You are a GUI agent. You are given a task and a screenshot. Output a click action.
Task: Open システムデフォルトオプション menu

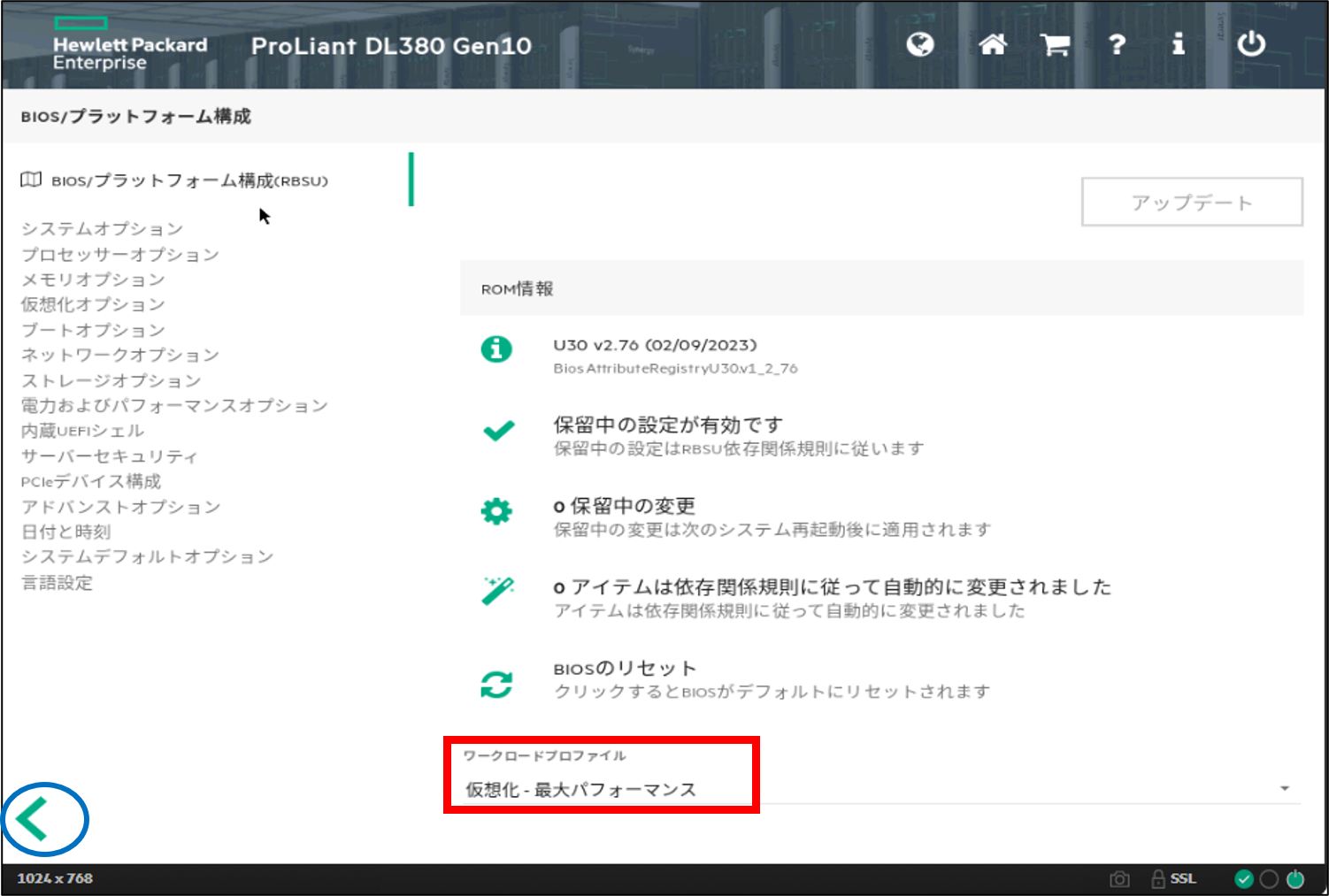[x=148, y=556]
